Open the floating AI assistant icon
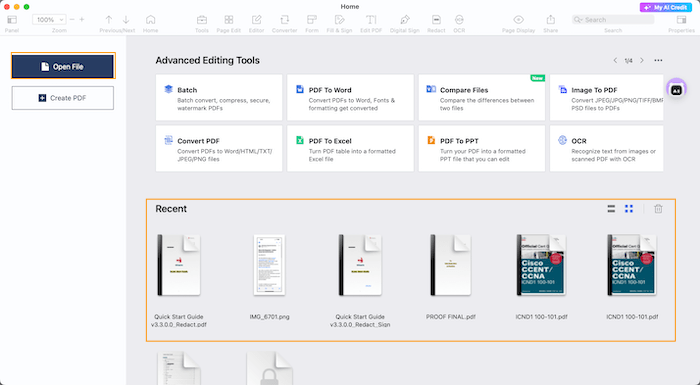Image resolution: width=700 pixels, height=385 pixels. [x=676, y=89]
